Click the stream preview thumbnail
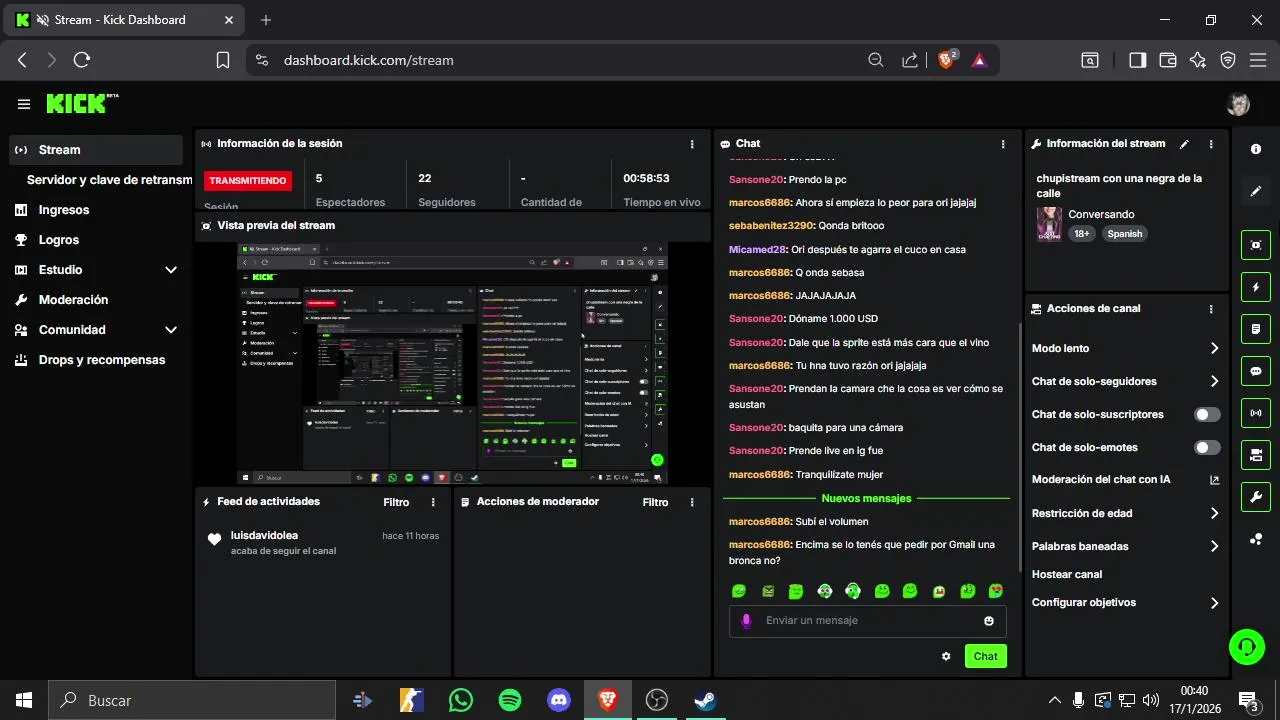Screen dimensions: 1280x720 pyautogui.click(x=452, y=363)
